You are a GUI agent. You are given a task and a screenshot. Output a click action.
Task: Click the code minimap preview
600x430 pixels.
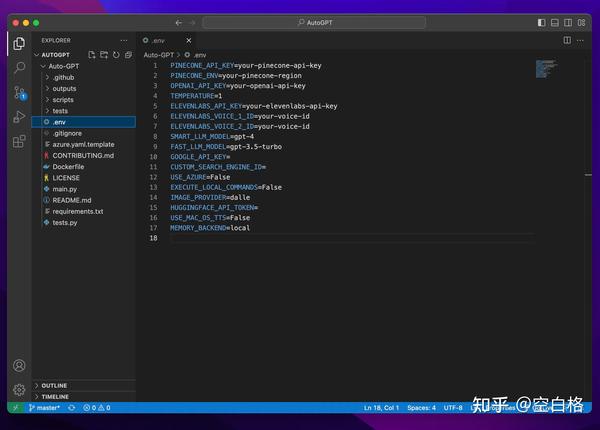coord(546,69)
